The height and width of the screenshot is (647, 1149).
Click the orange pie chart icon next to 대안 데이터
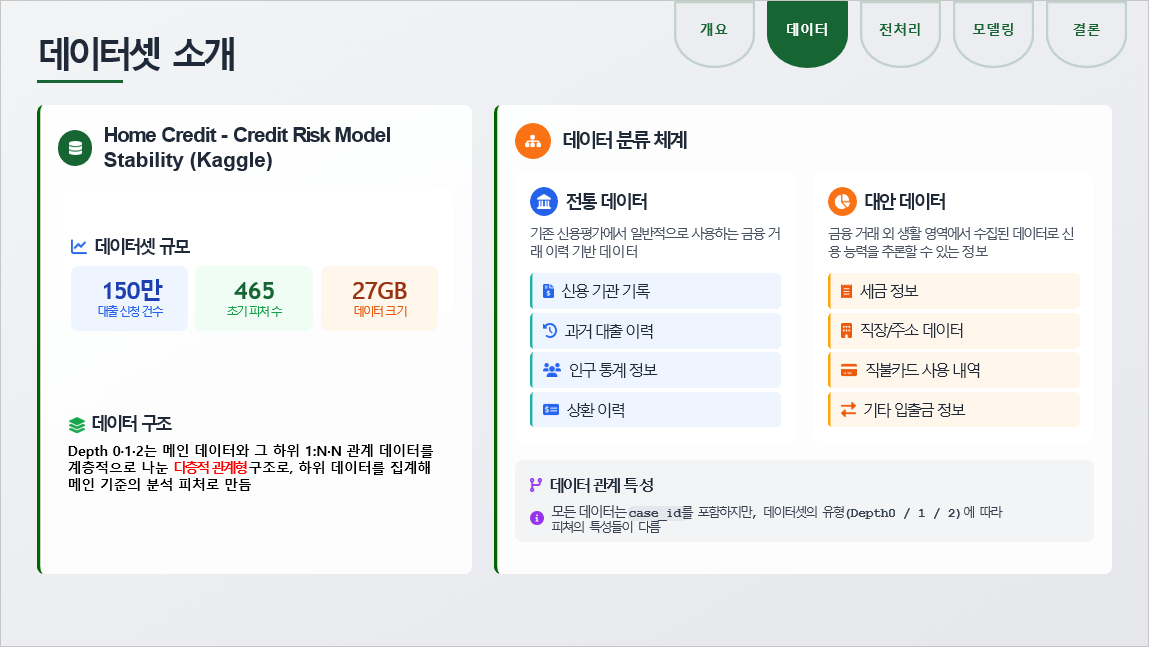[842, 201]
